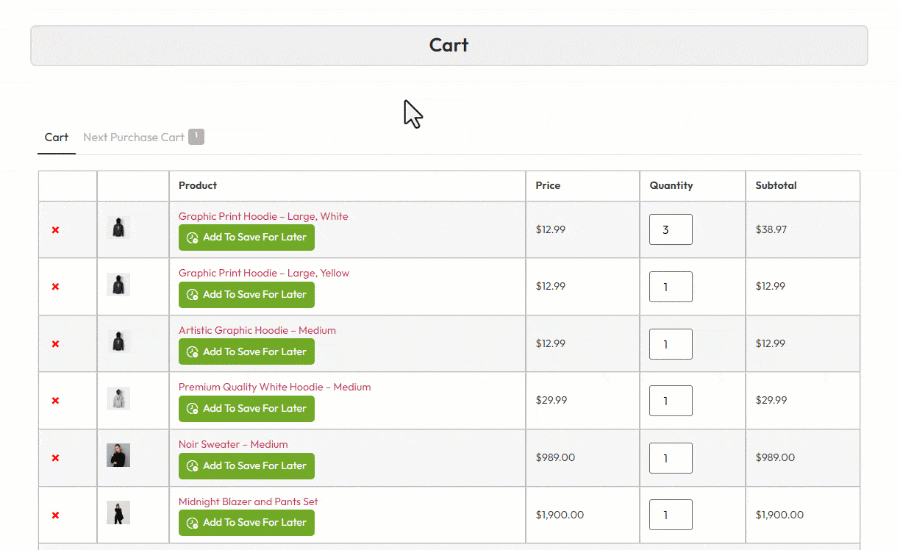900x550 pixels.
Task: Remove Premium Quality White Hoodie via red X
Action: 55,401
